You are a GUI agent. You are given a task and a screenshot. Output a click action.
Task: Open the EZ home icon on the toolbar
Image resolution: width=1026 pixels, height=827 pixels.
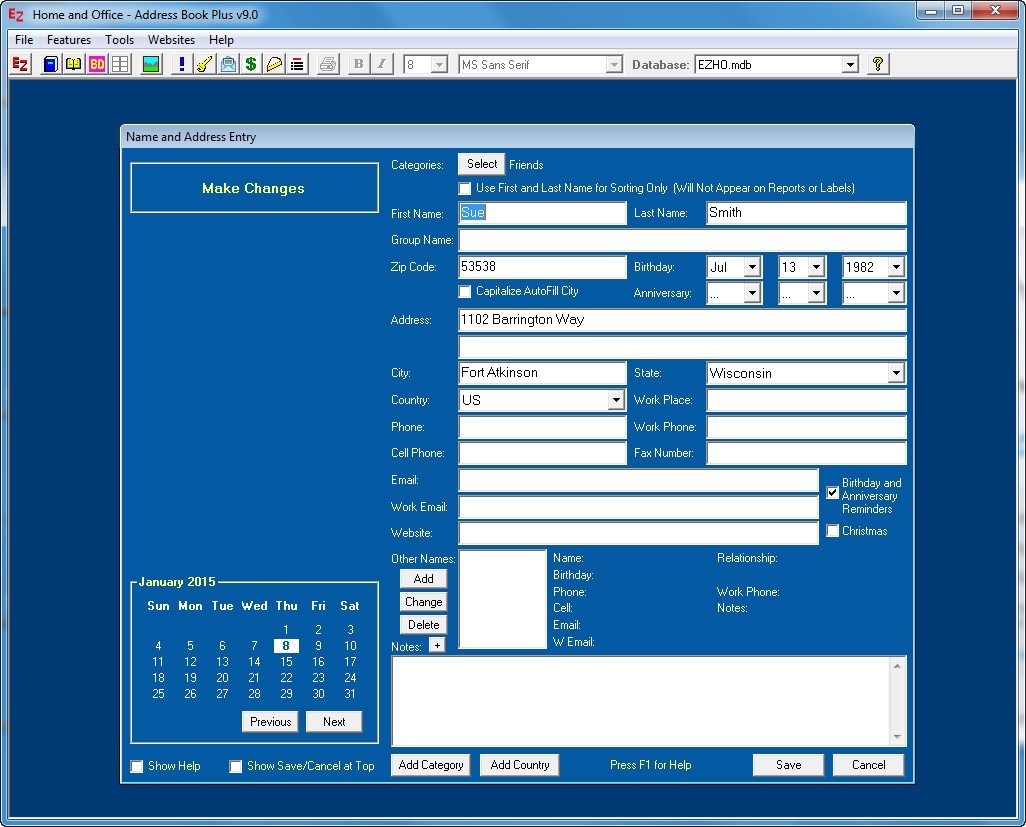20,63
